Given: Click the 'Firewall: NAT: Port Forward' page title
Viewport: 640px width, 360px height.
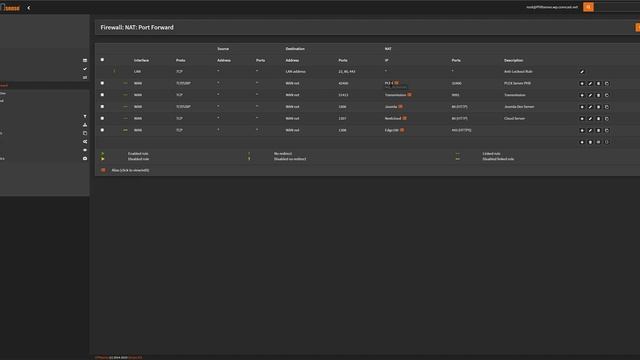Looking at the screenshot, I should 137,27.
